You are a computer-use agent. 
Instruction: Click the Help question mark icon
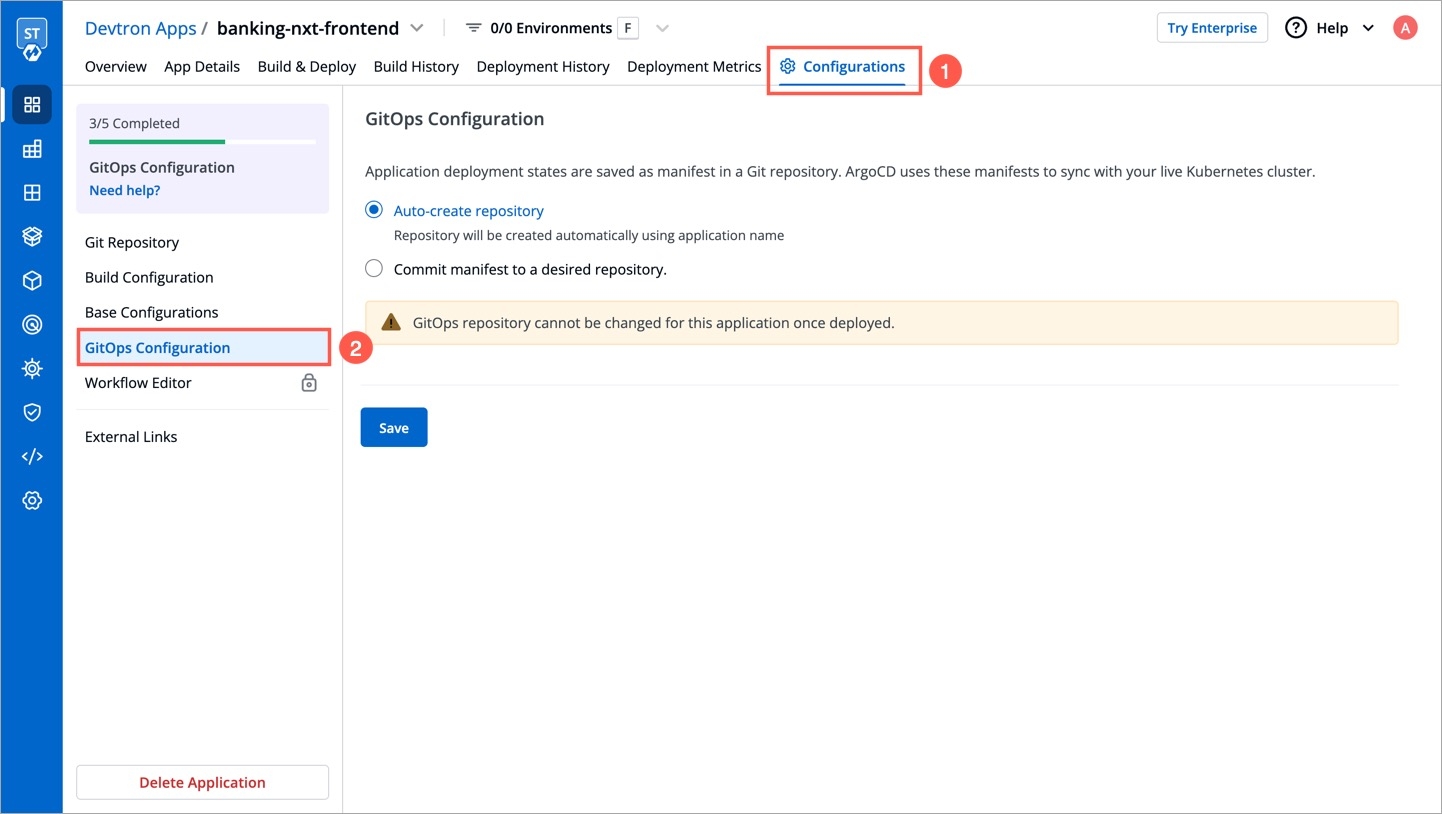1296,28
